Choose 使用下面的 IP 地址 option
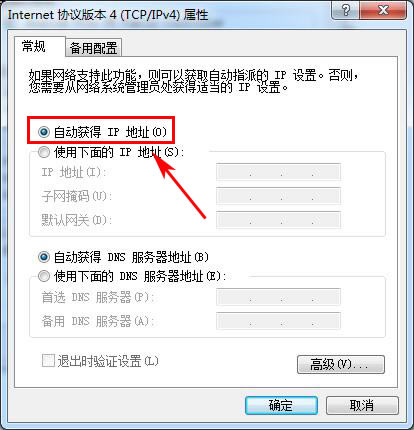Screen dimensions: 414x430 click(x=44, y=152)
